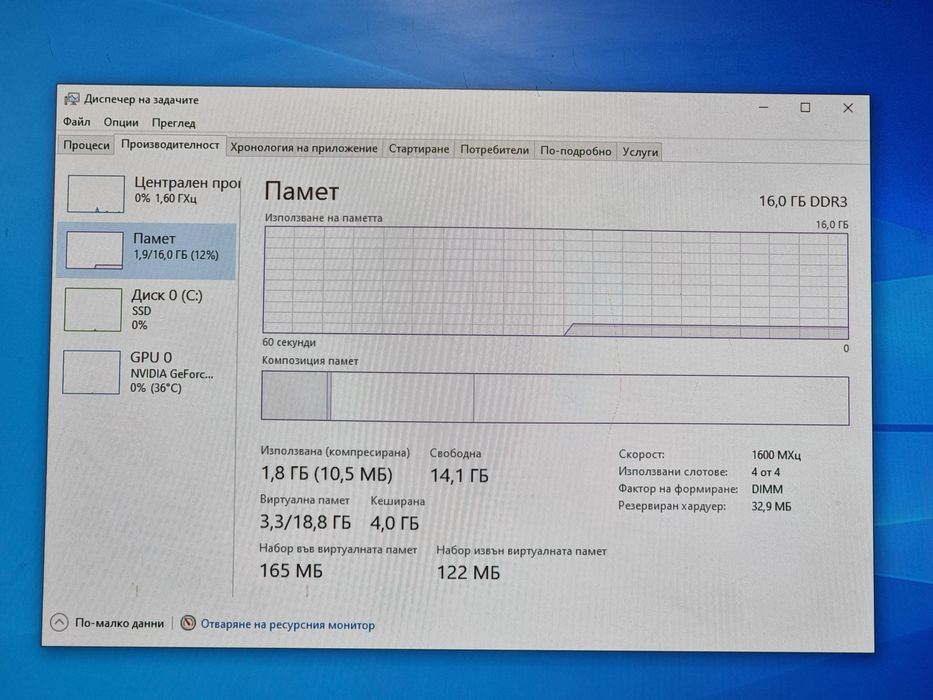Click the Използване на паметта label
Viewport: 933px width, 700px height.
[324, 218]
